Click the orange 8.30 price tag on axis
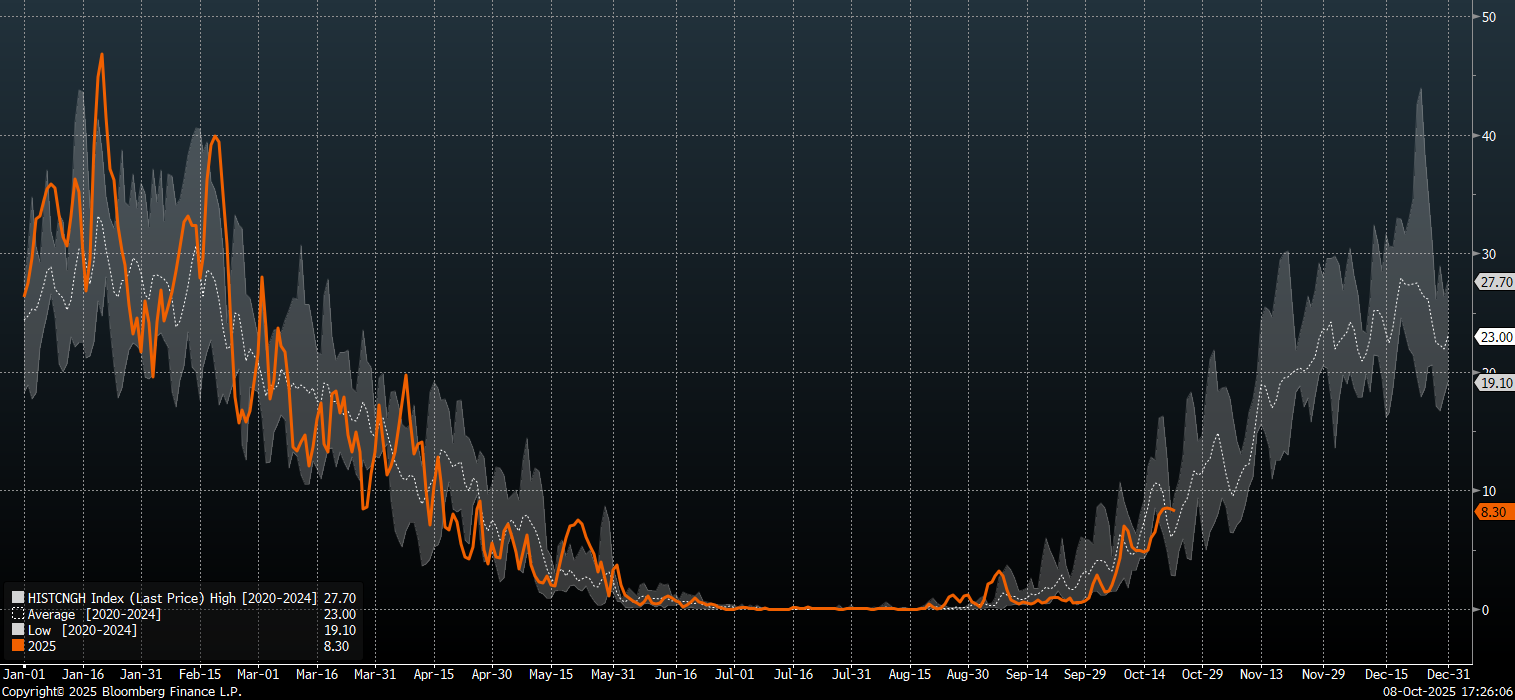The width and height of the screenshot is (1515, 700). pos(1495,512)
